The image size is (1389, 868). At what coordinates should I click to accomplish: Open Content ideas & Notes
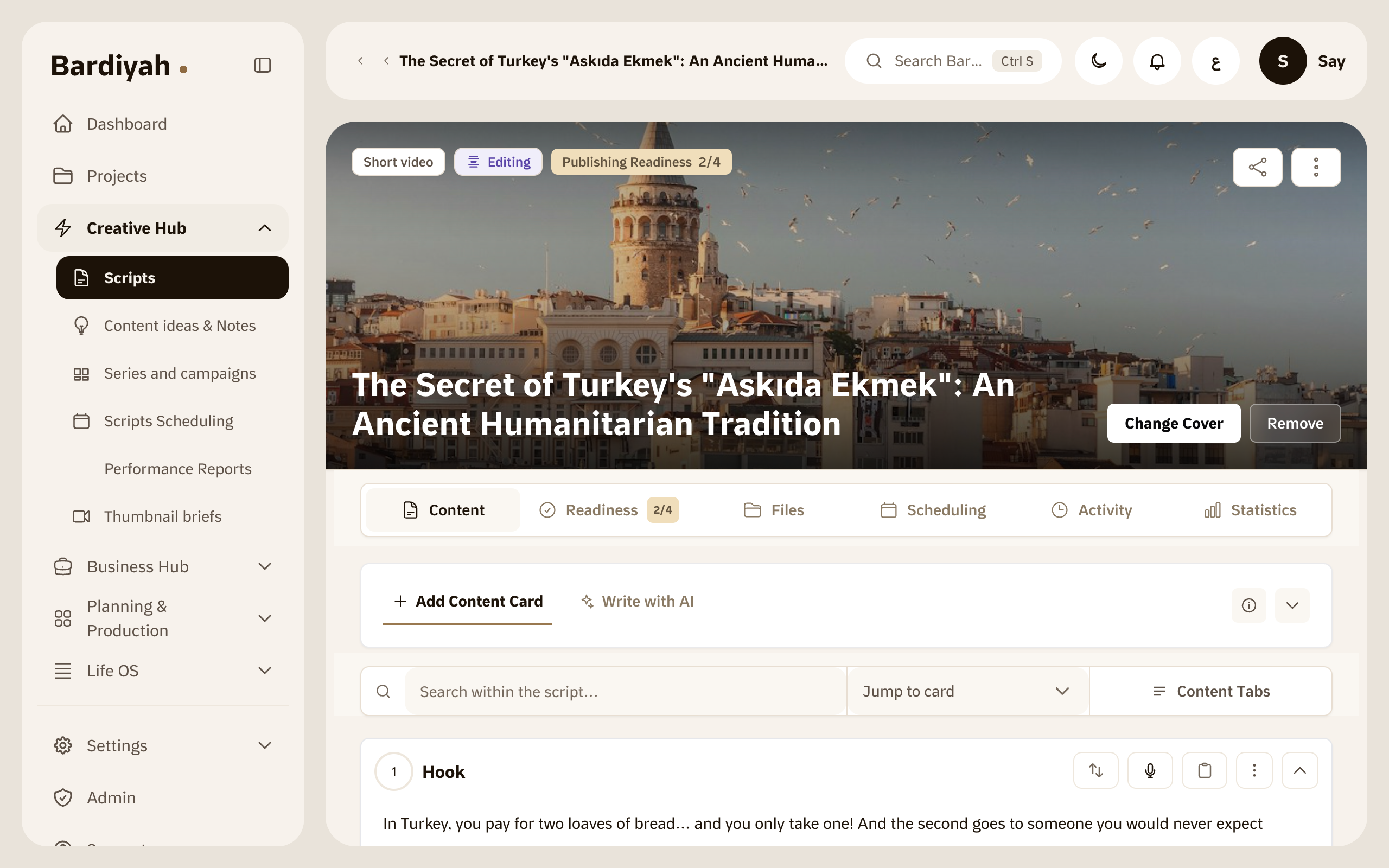172,325
